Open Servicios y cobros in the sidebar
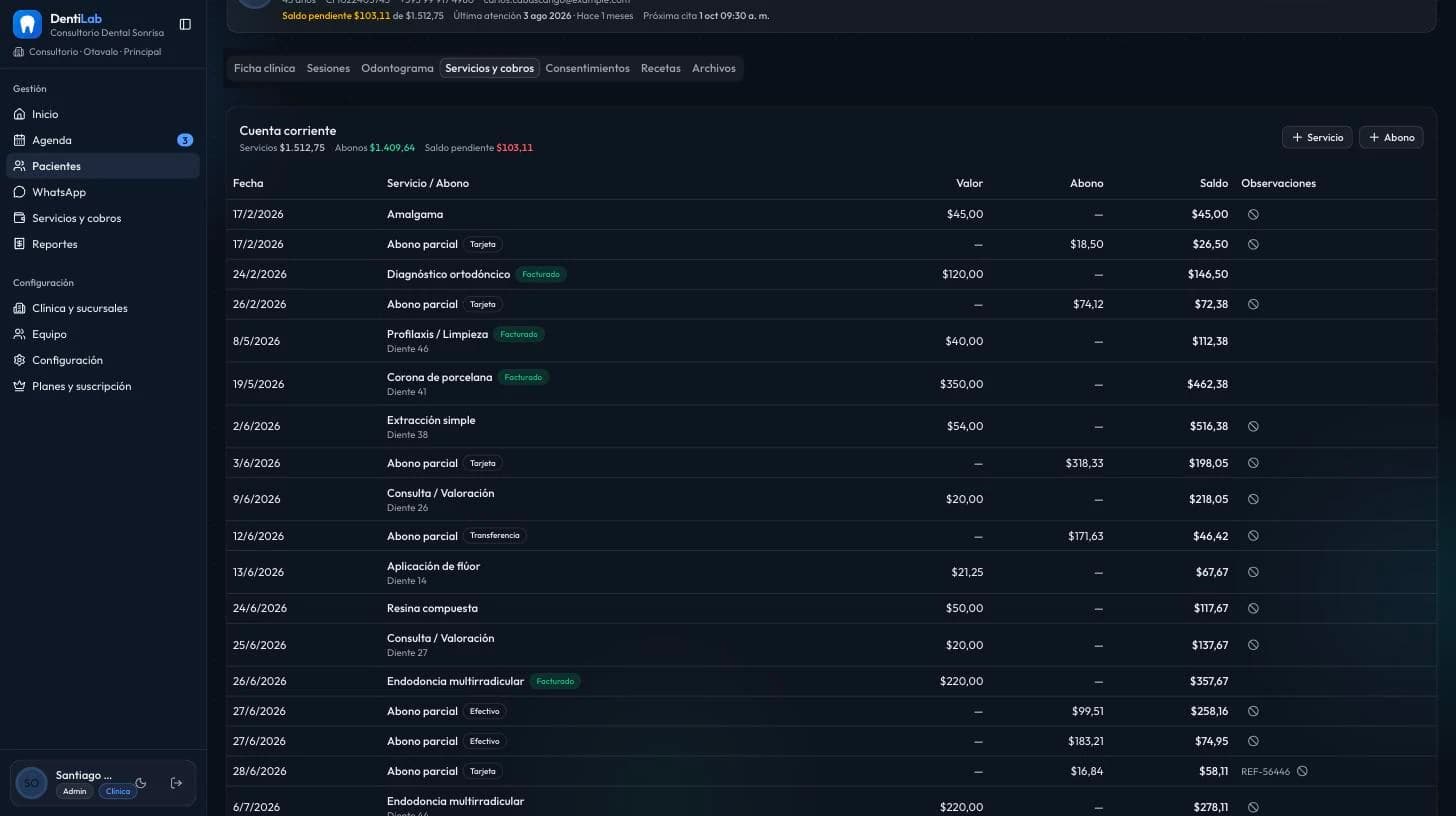Screen dimensions: 1456x816 103,218
